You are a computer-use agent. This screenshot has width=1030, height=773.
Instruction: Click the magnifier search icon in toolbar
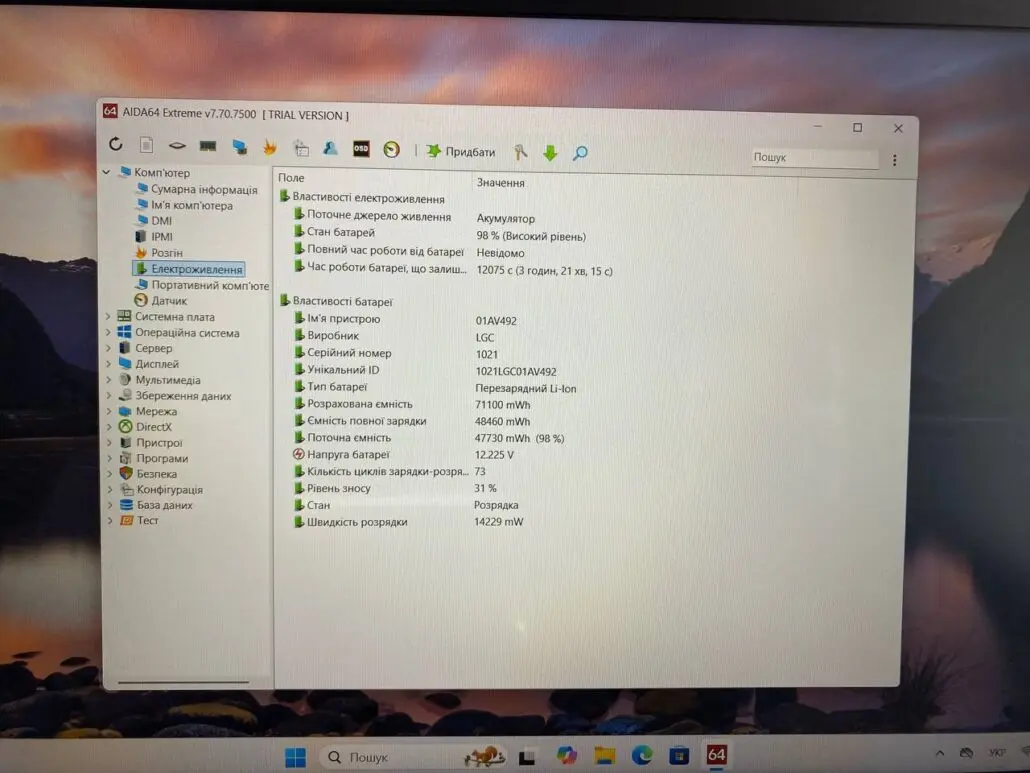pos(580,153)
